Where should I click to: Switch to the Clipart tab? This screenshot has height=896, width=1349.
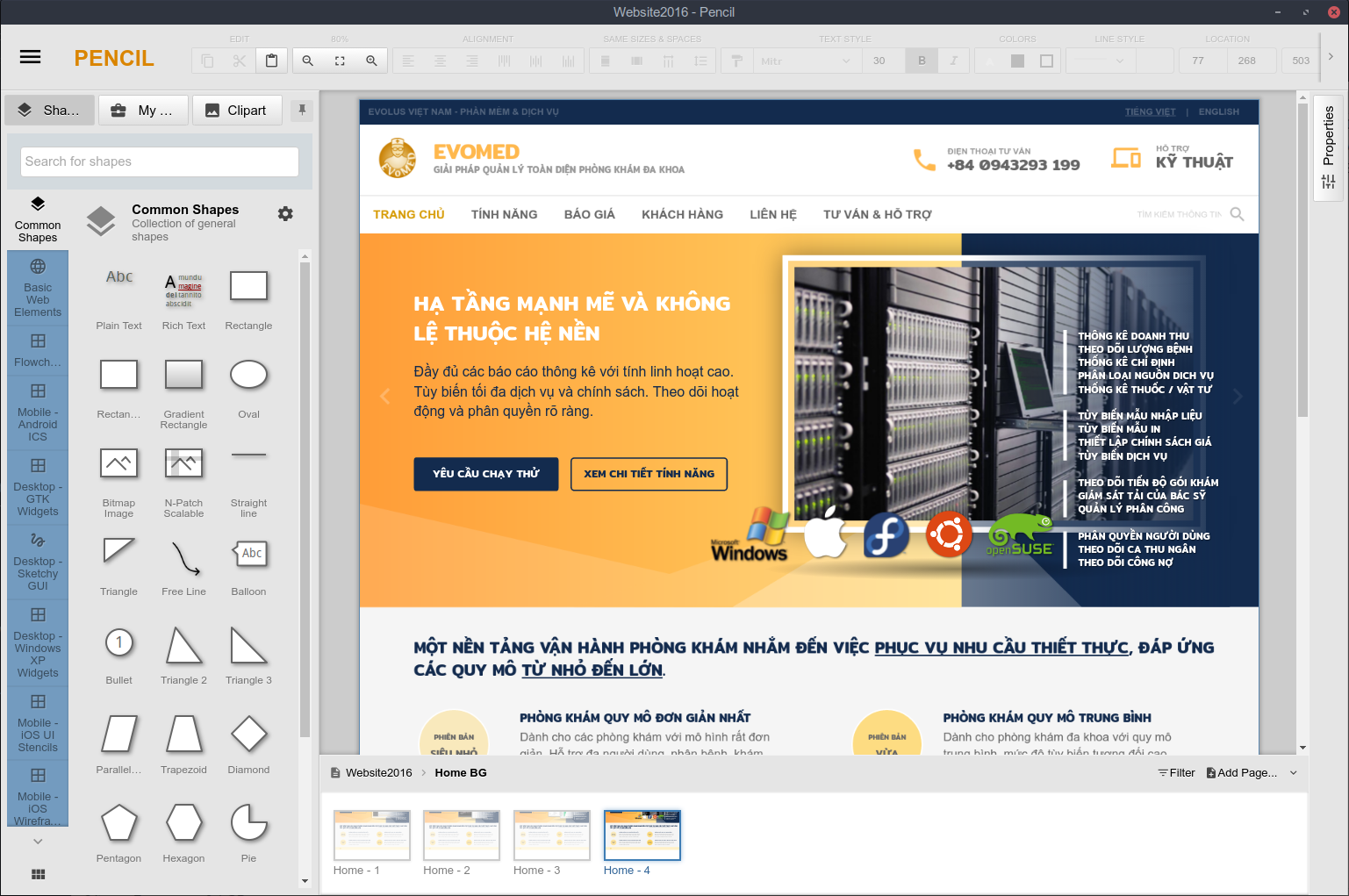[237, 110]
